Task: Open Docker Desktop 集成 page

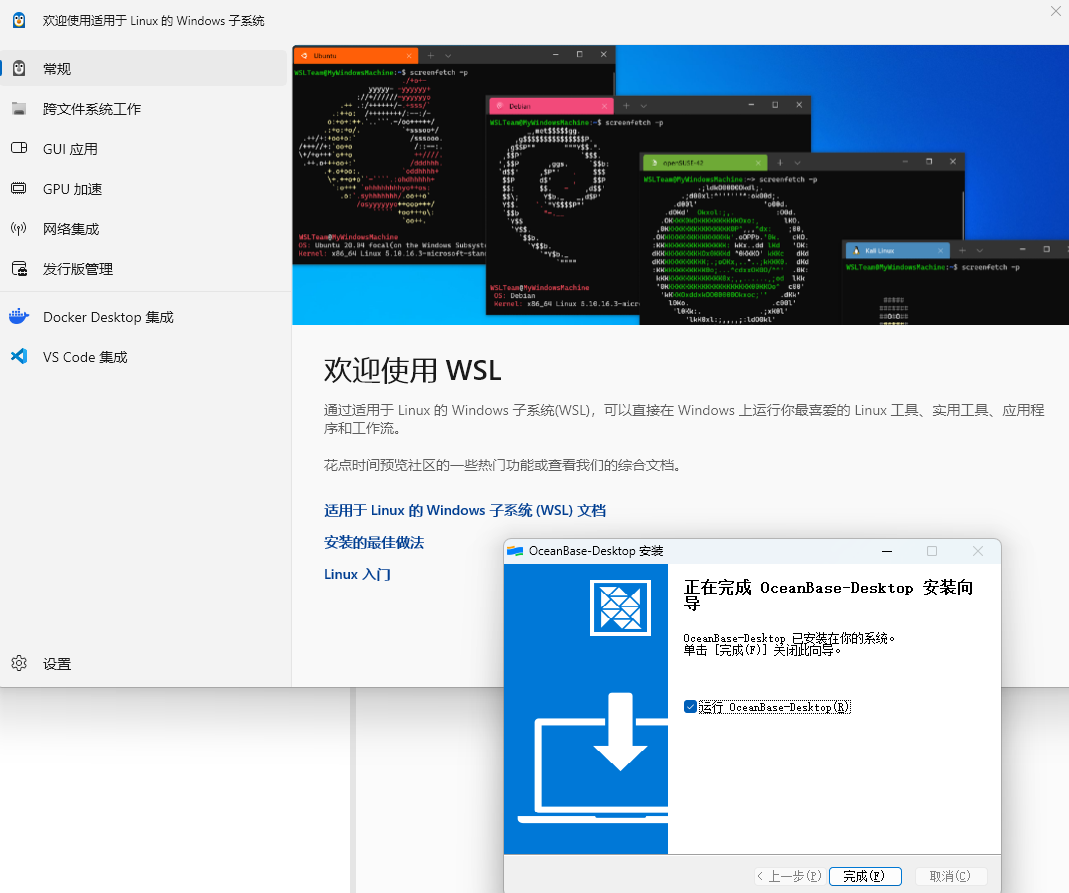Action: [x=144, y=317]
